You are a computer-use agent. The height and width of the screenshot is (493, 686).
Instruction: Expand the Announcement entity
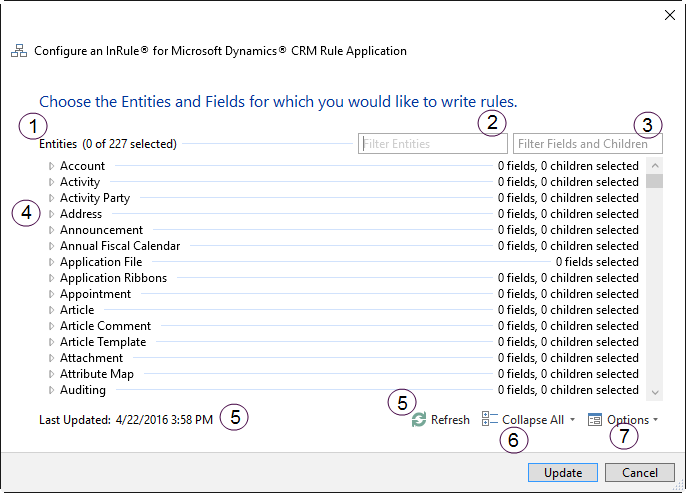click(51, 230)
